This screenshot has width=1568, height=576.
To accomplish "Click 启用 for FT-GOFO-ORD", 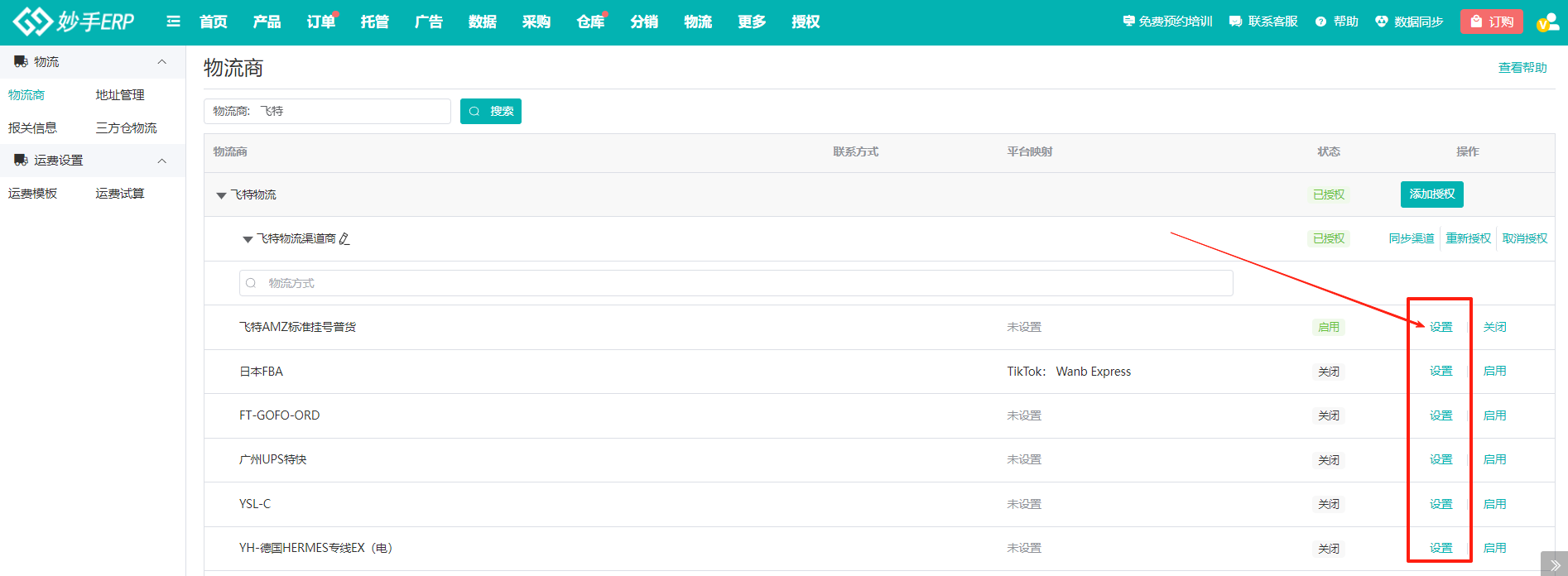I will pyautogui.click(x=1495, y=415).
